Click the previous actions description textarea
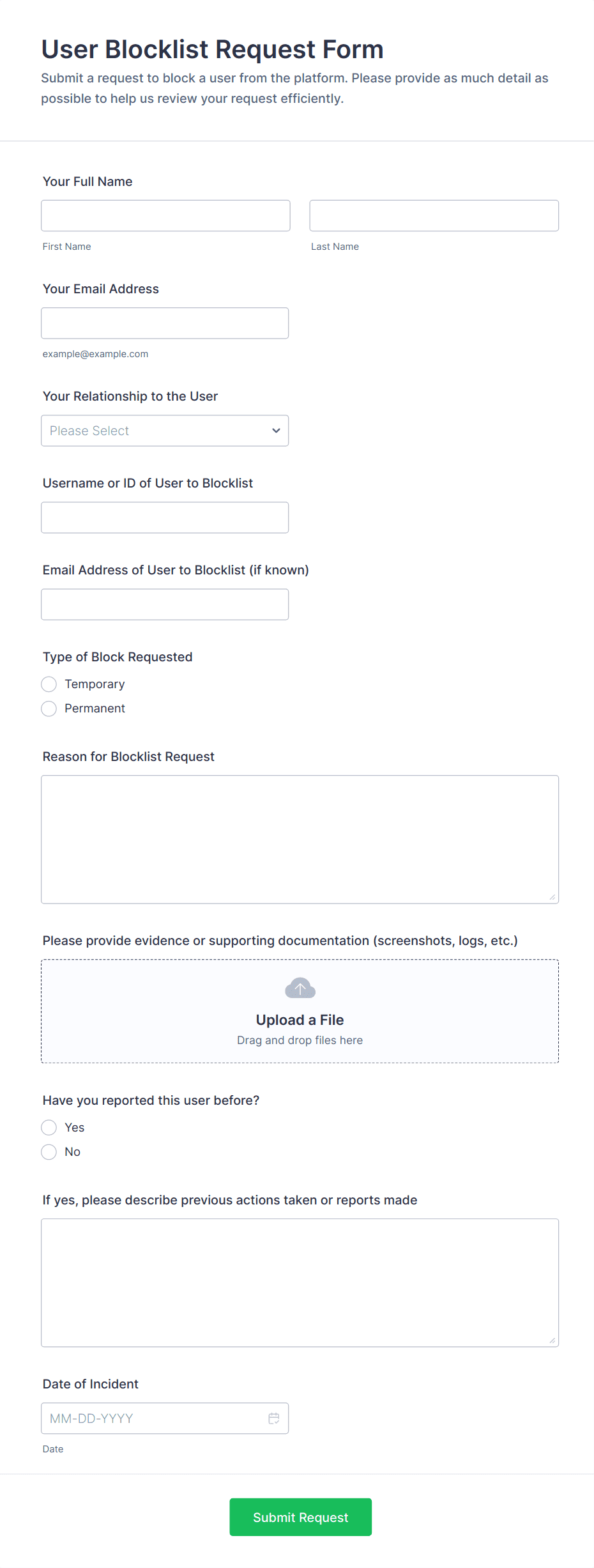This screenshot has width=594, height=1568. pos(300,1282)
